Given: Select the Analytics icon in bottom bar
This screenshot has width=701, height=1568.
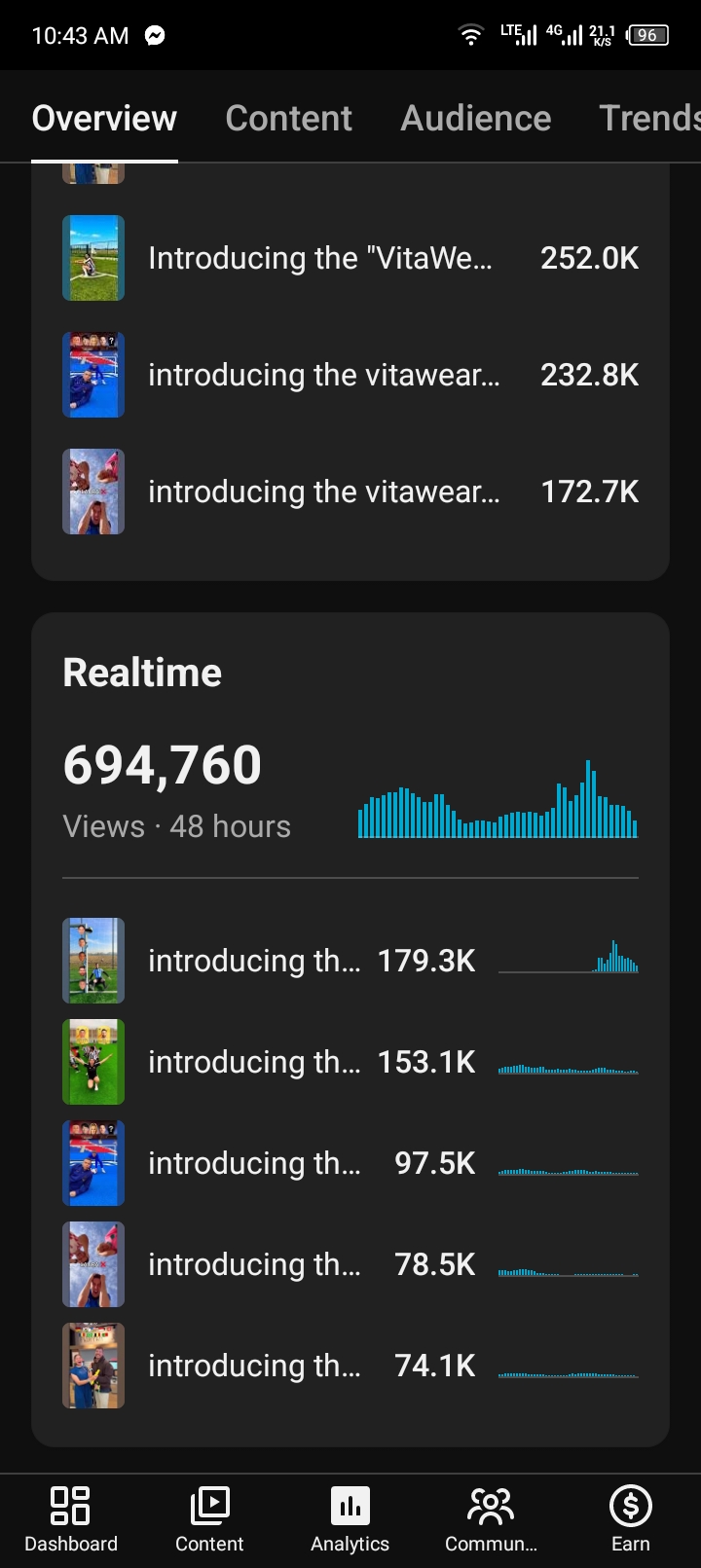Looking at the screenshot, I should tap(350, 1506).
